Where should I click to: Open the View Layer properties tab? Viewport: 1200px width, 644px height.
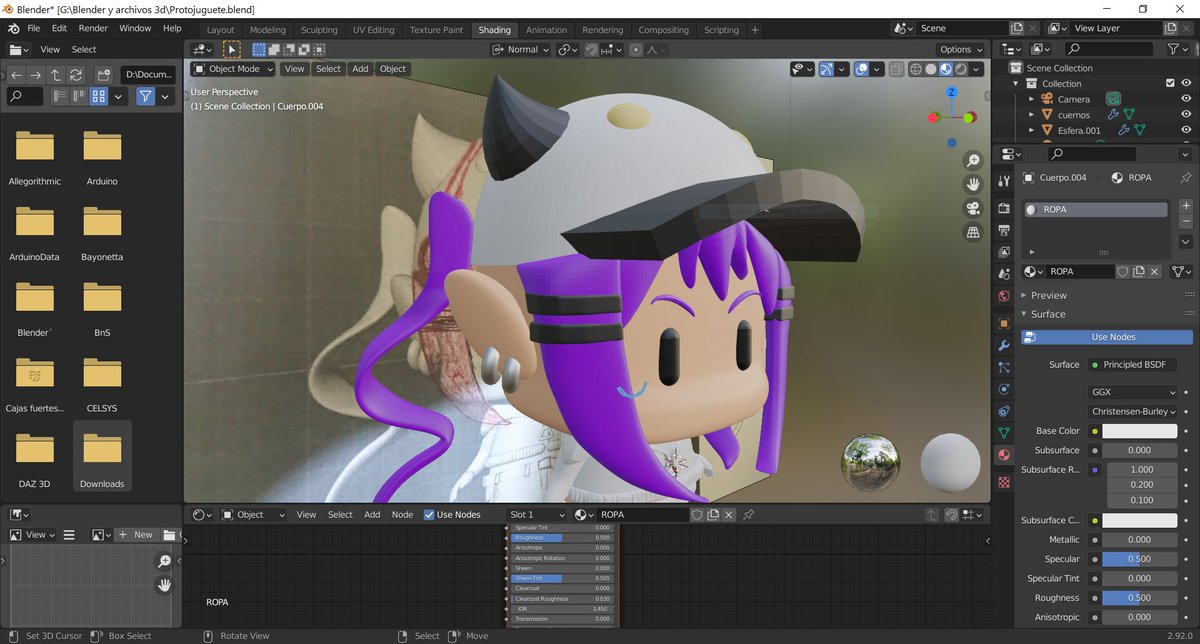pos(1004,252)
